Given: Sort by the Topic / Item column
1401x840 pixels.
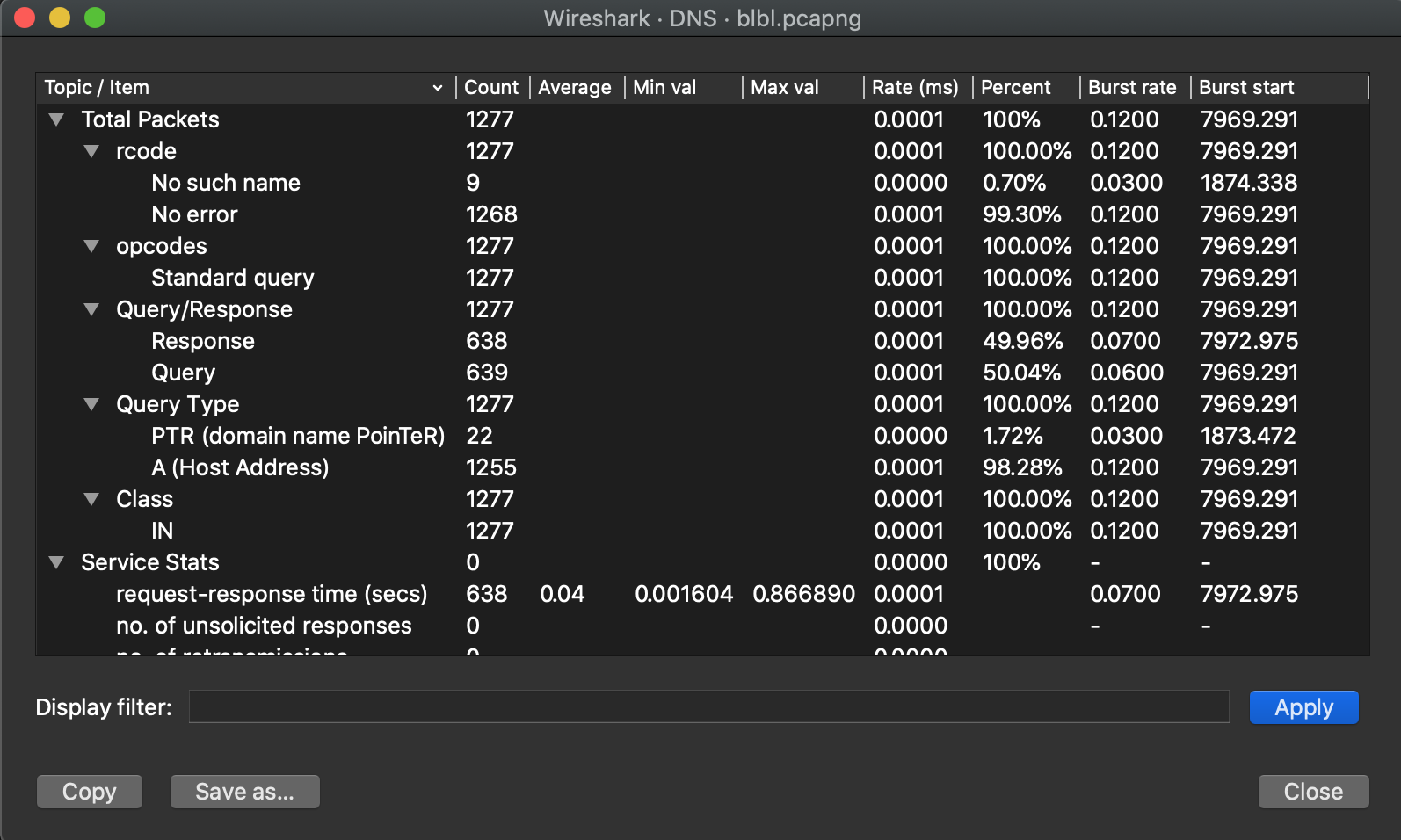Looking at the screenshot, I should (x=237, y=88).
